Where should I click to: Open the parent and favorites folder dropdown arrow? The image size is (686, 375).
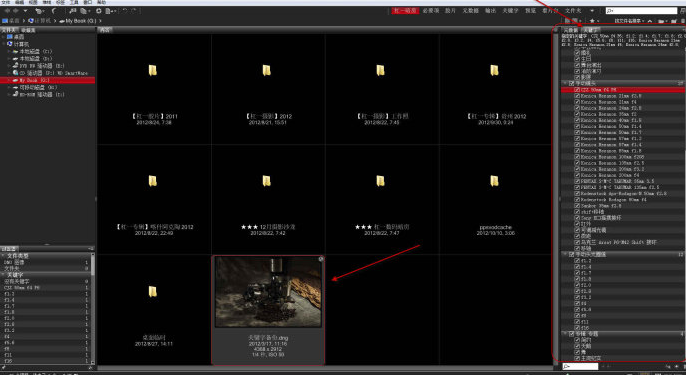[25, 11]
